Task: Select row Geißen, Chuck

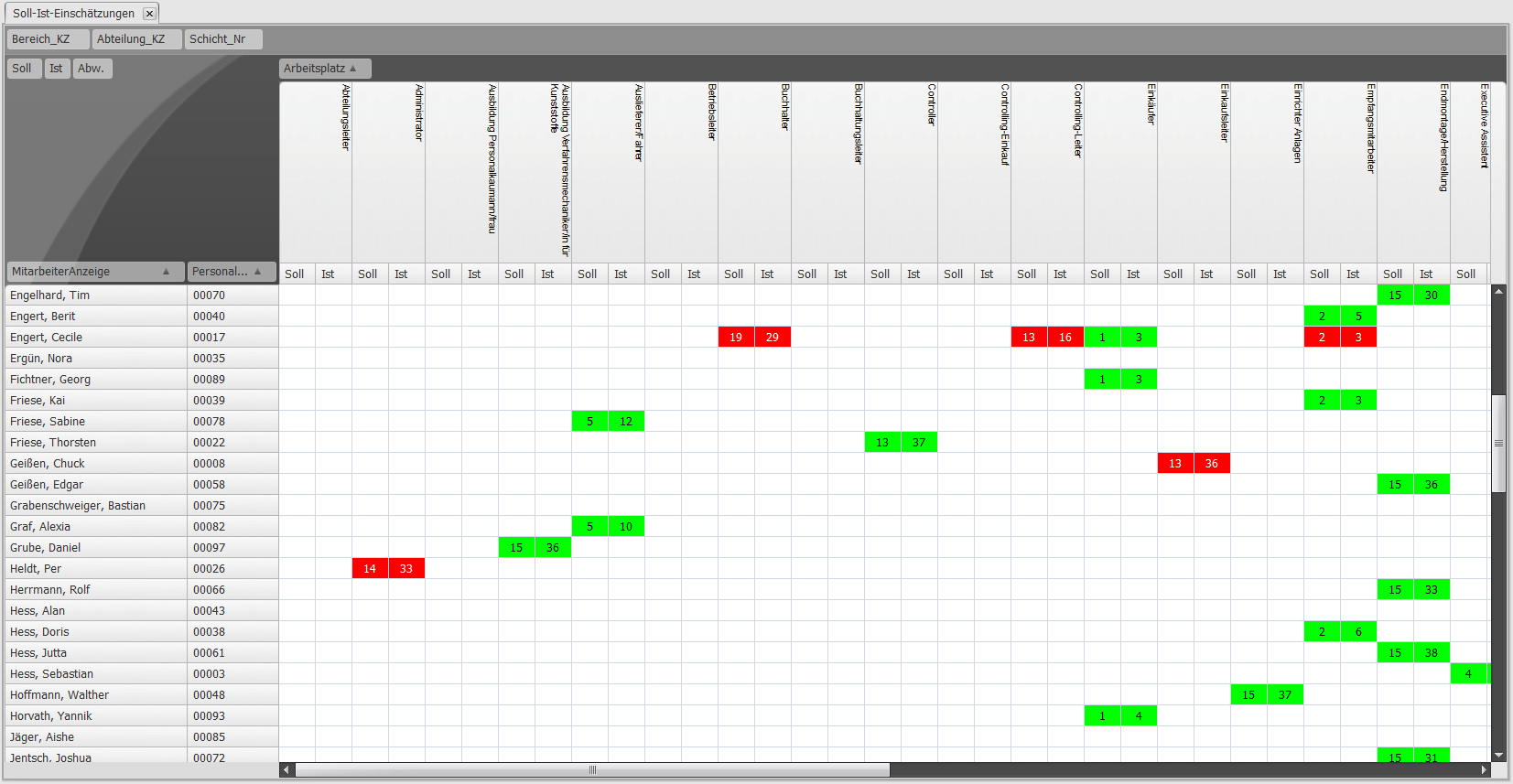Action: tap(96, 464)
